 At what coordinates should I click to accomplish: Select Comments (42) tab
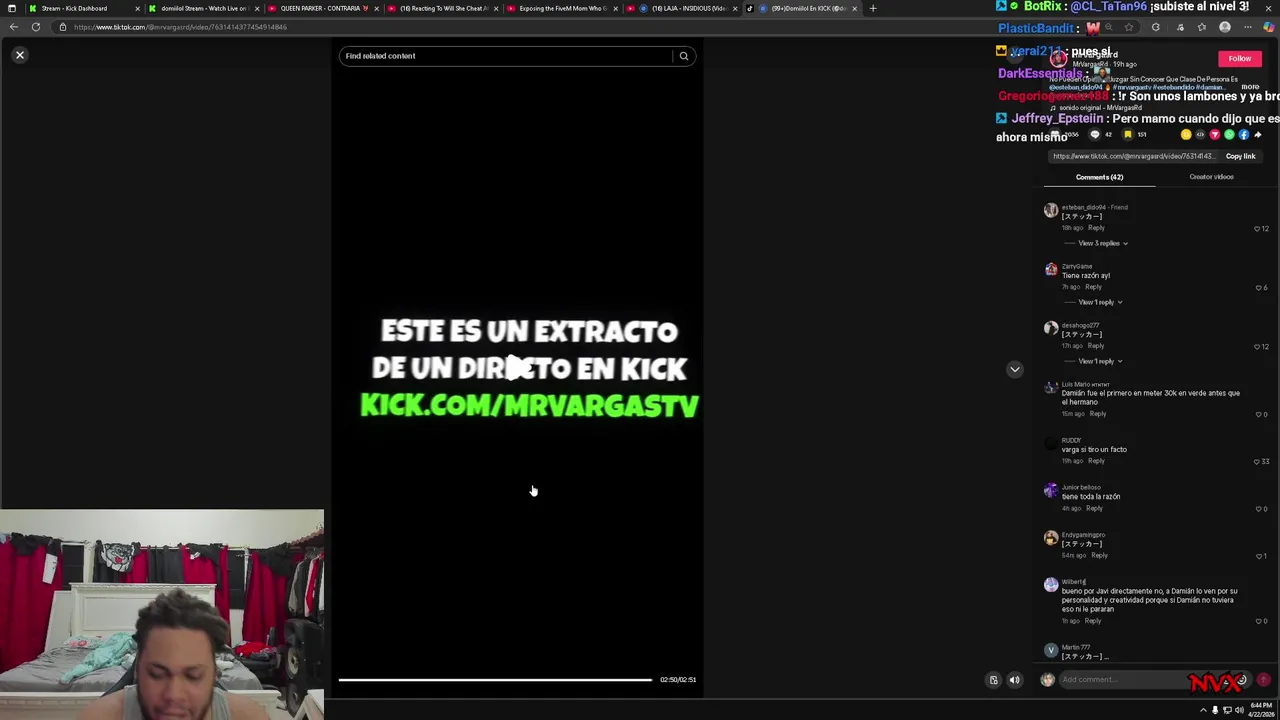1099,177
